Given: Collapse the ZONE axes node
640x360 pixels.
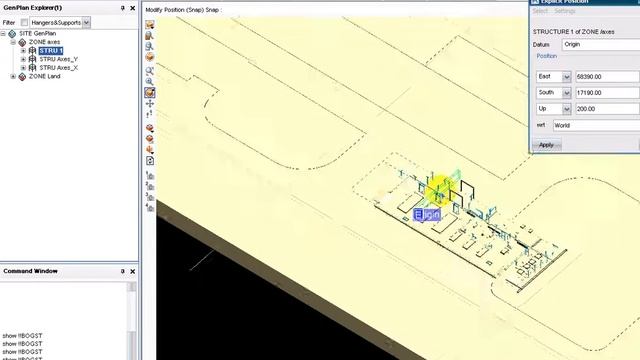Looking at the screenshot, I should [x=13, y=42].
